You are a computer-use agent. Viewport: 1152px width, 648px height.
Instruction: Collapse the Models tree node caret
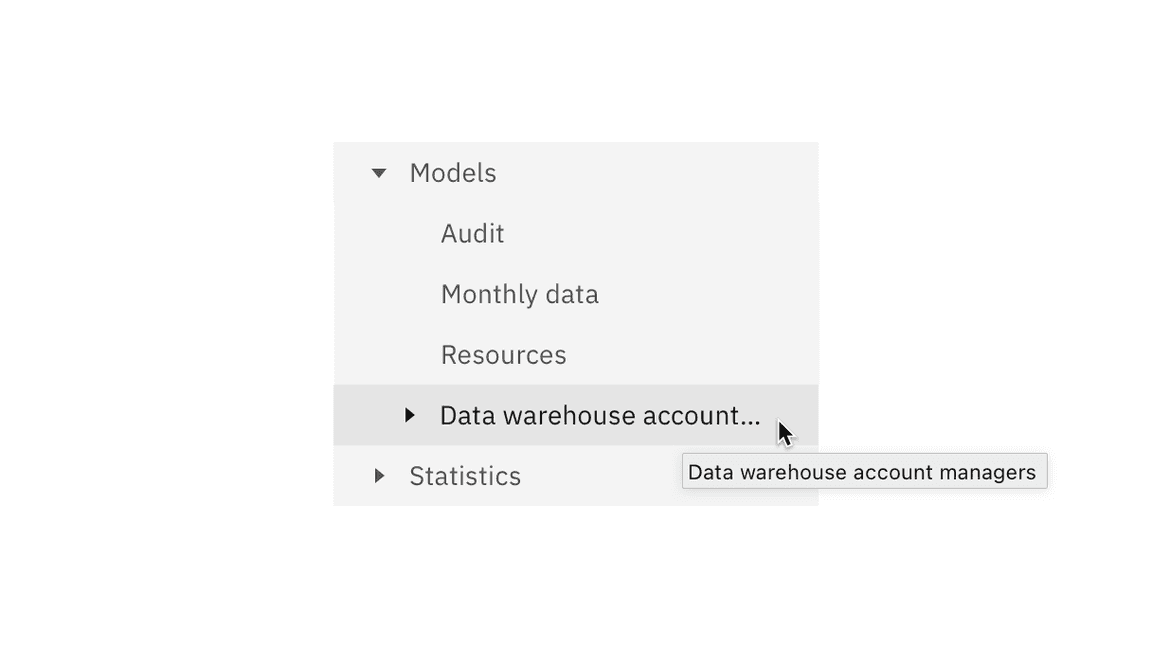point(379,173)
